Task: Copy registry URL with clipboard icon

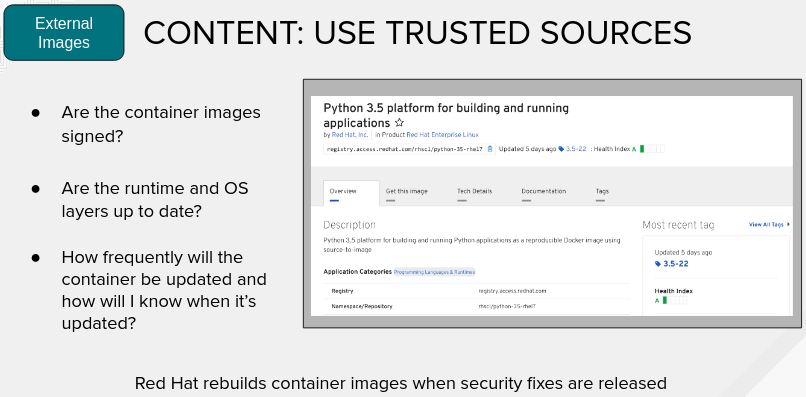Action: [490, 149]
